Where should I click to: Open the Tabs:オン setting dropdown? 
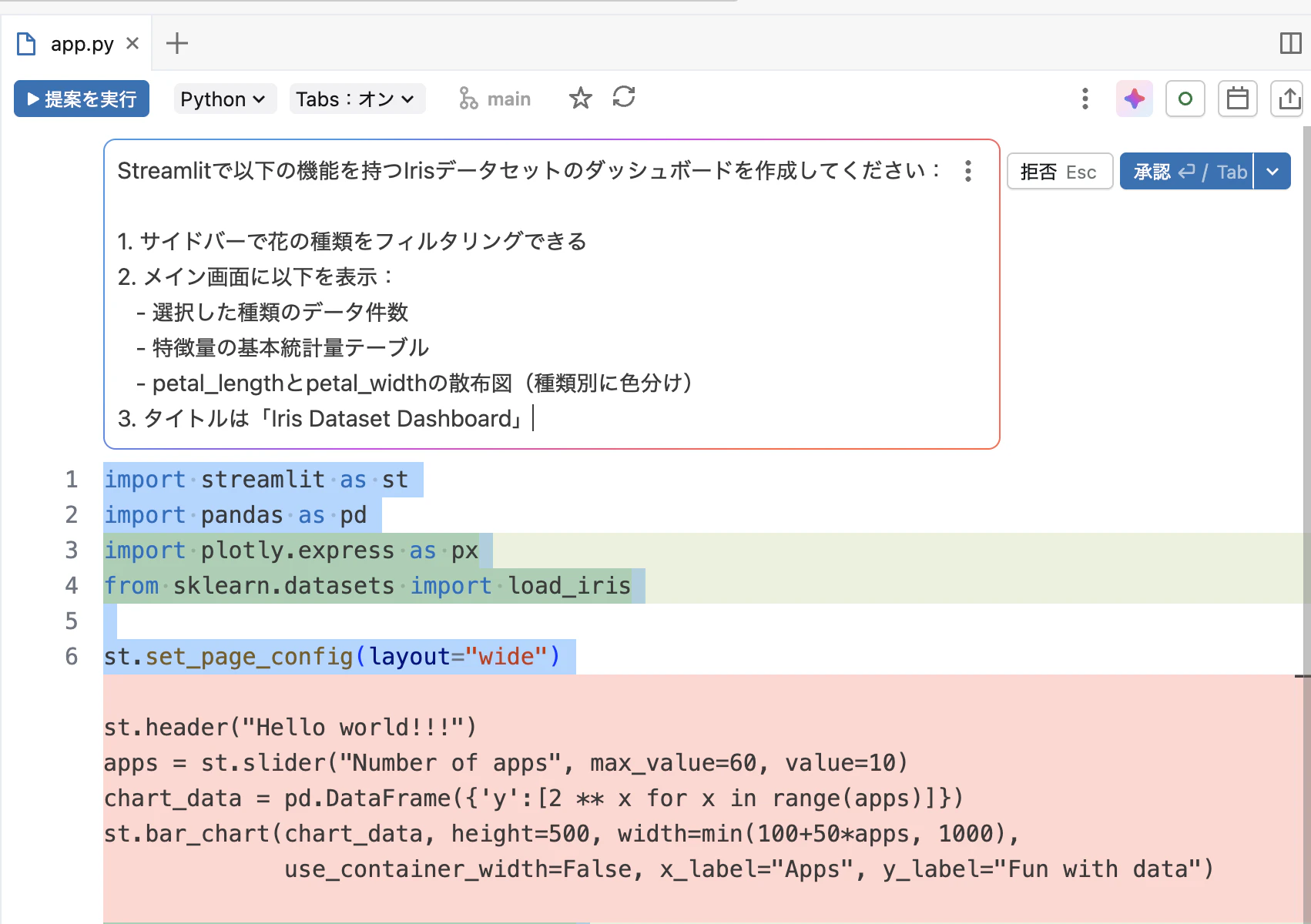(357, 99)
